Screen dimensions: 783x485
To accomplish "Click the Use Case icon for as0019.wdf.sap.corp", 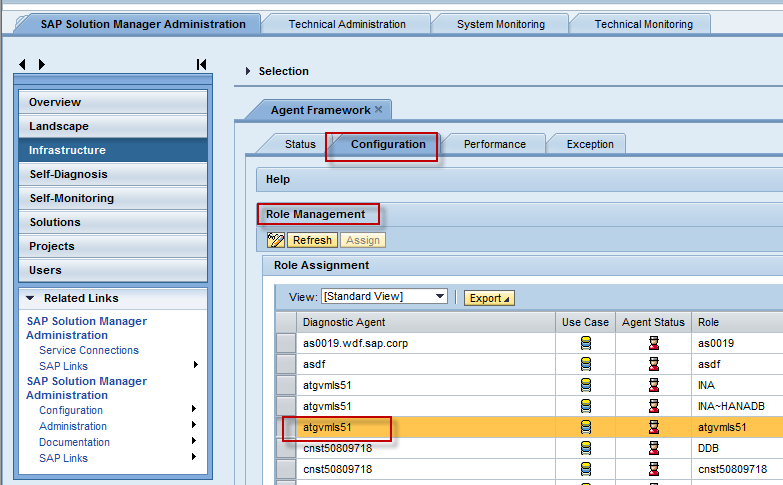I will (586, 343).
